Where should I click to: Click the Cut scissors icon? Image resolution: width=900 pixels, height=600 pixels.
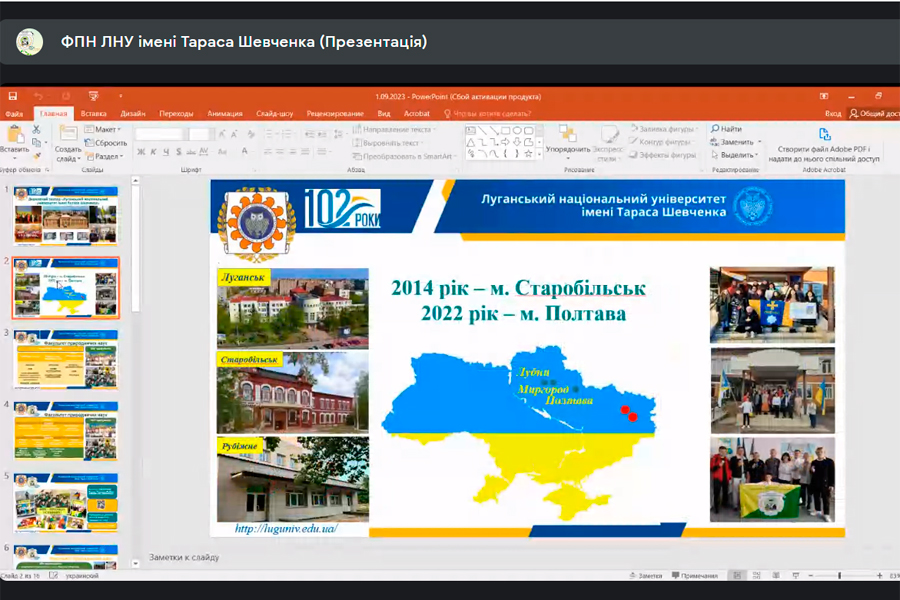(x=37, y=129)
